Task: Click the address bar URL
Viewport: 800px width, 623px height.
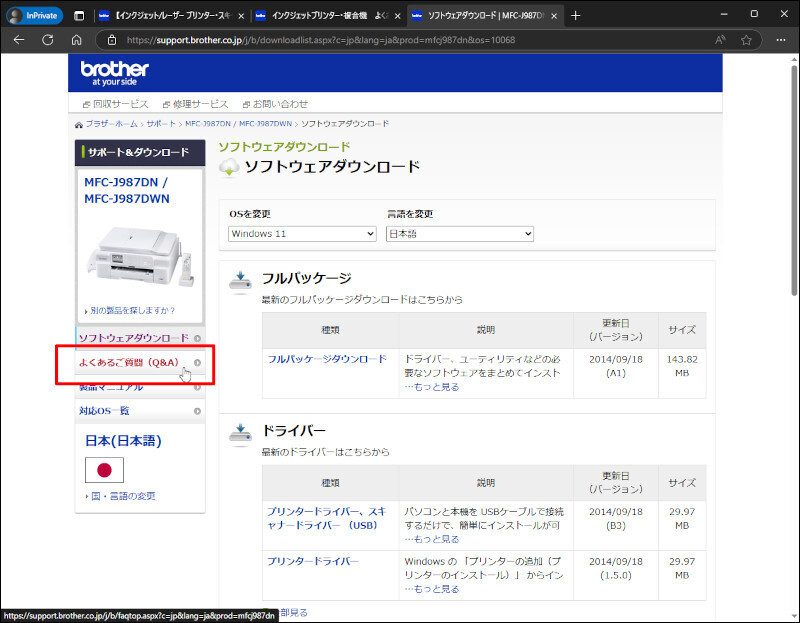Action: coord(321,40)
